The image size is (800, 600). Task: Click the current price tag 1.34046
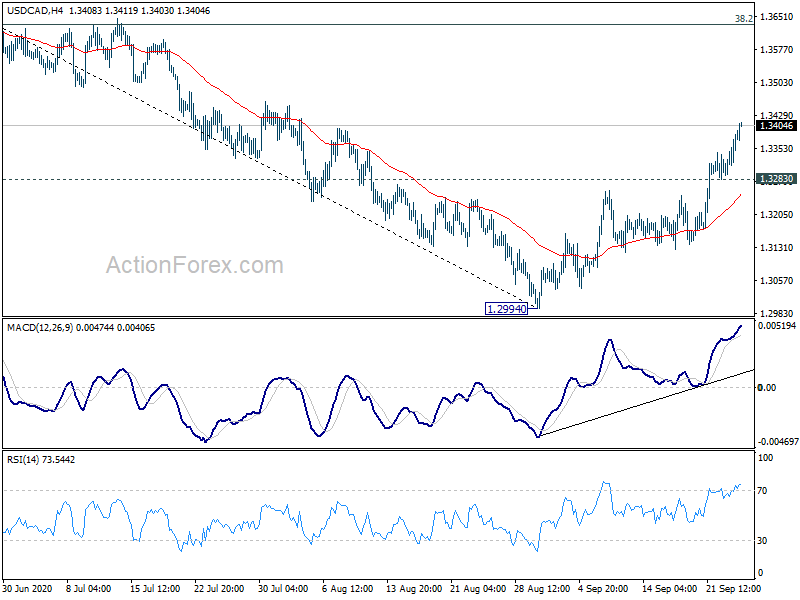tap(776, 126)
